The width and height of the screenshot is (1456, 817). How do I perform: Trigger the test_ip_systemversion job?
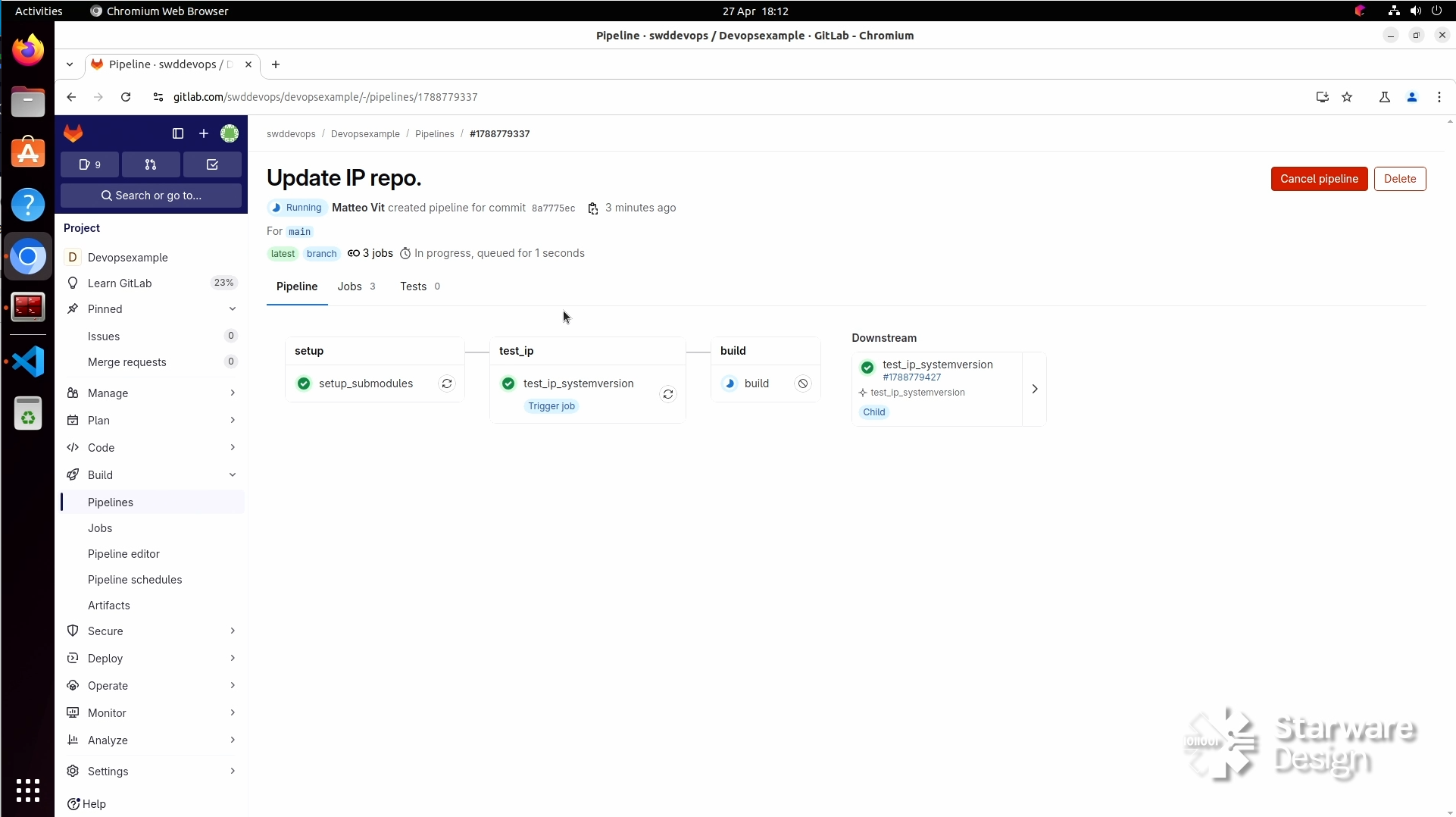[551, 406]
